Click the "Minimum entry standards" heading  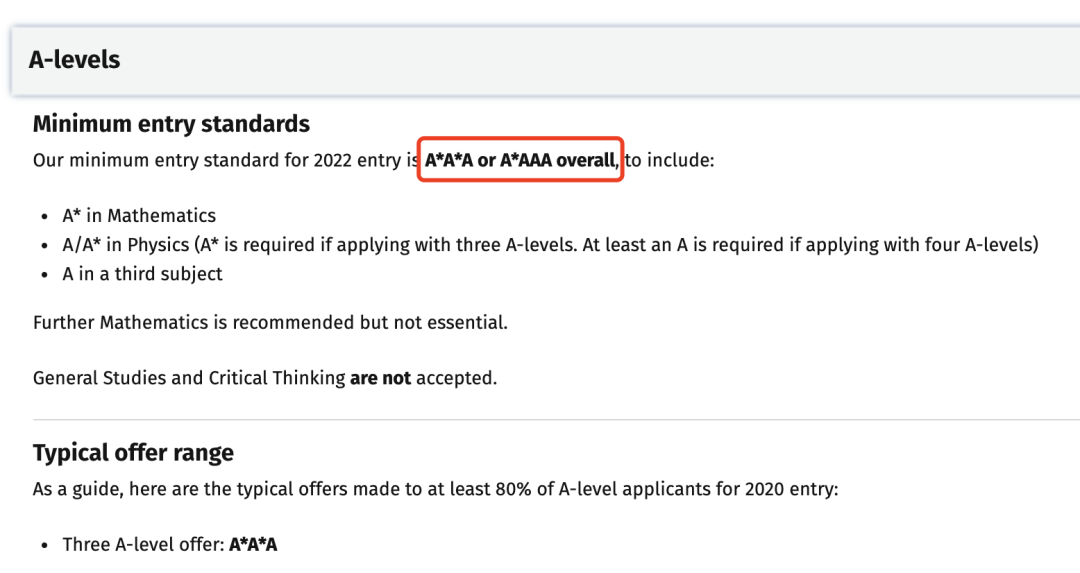(x=172, y=124)
